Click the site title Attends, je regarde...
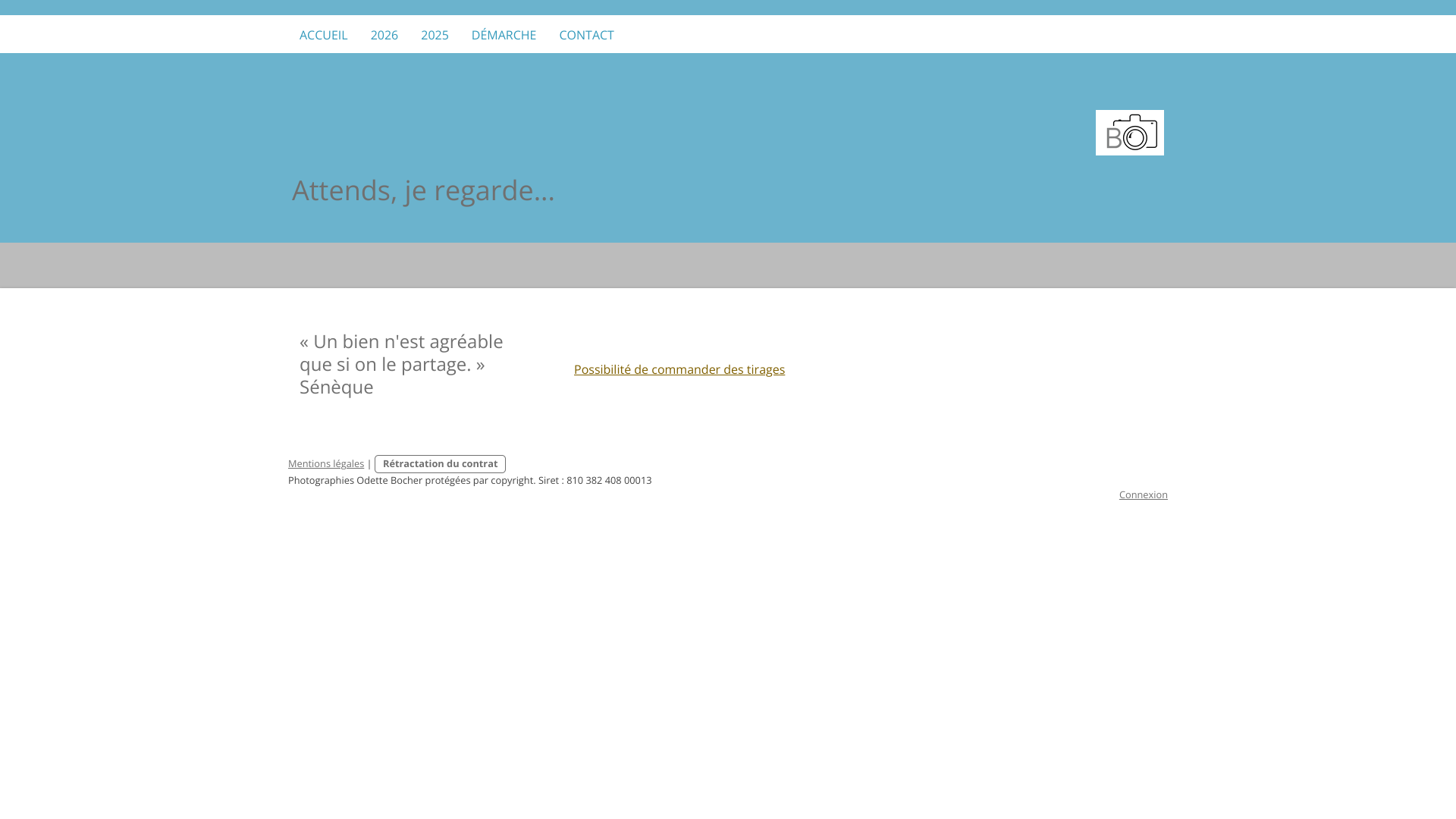This screenshot has height=819, width=1456. 423,190
